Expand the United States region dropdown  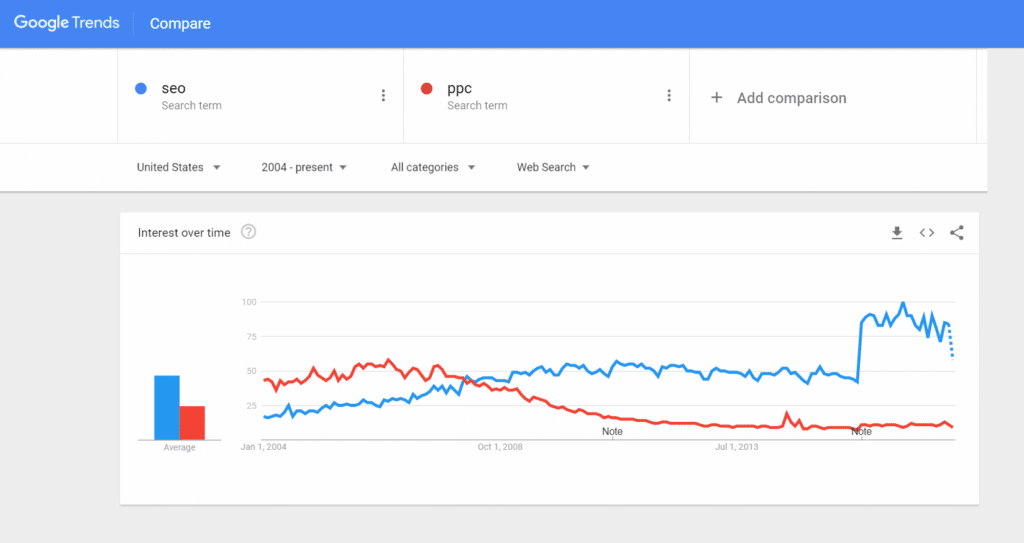[x=178, y=167]
